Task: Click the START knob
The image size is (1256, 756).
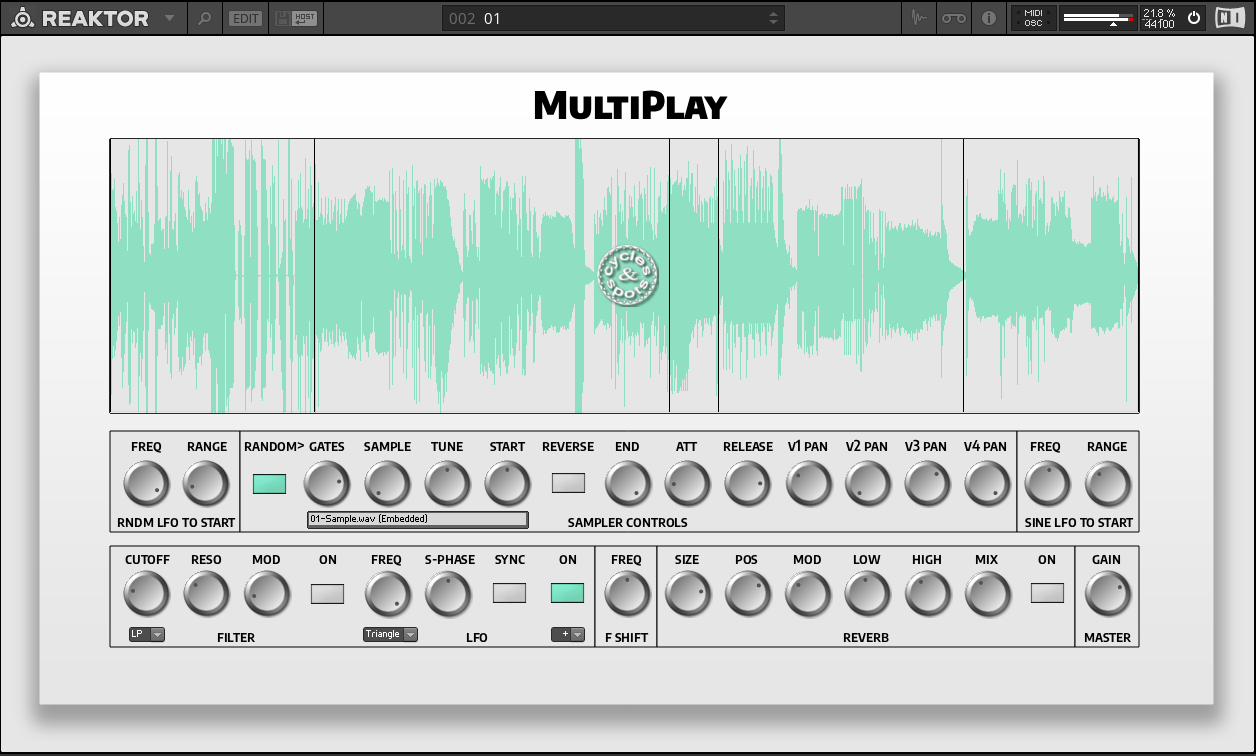Action: click(x=507, y=484)
